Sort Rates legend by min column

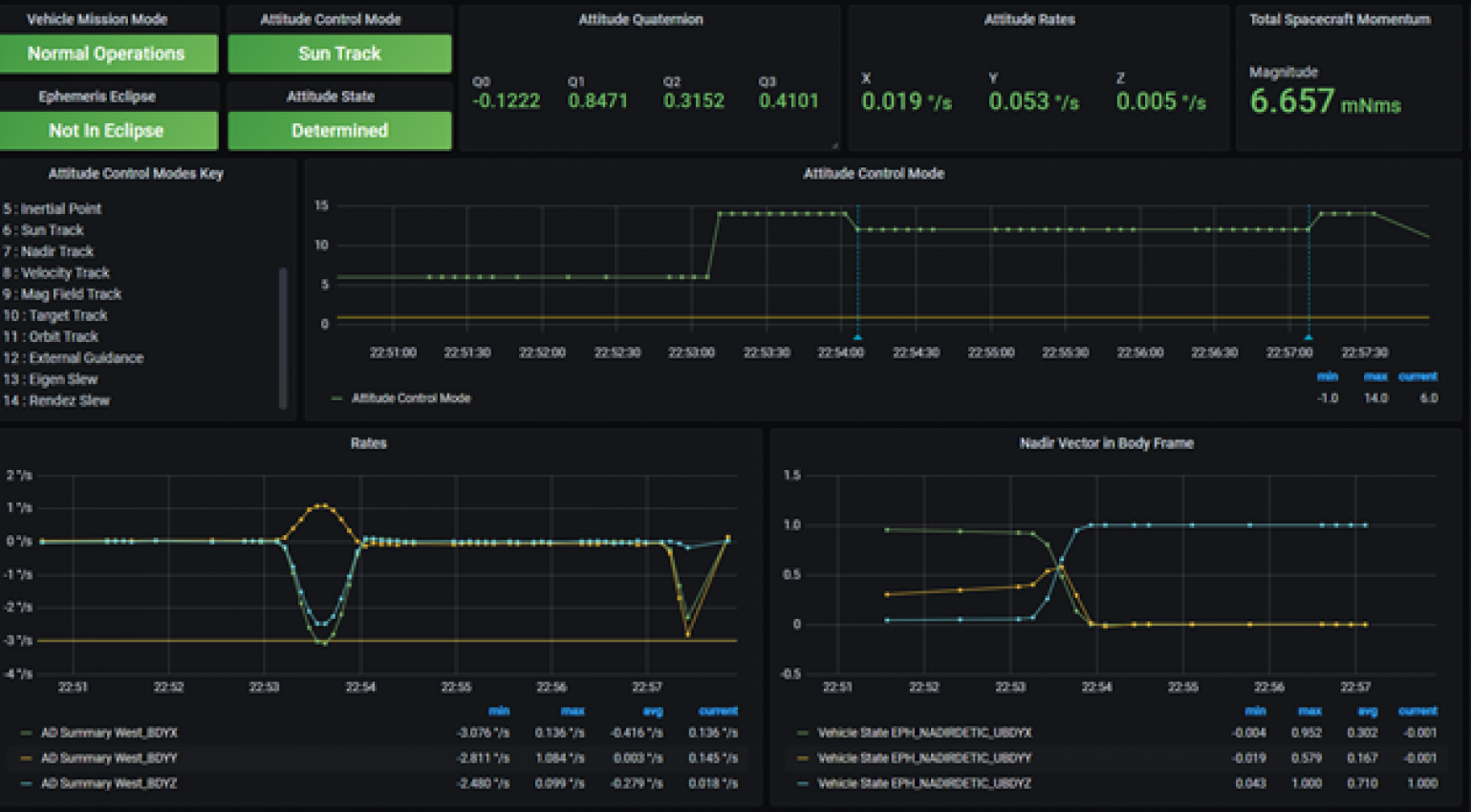coord(499,712)
